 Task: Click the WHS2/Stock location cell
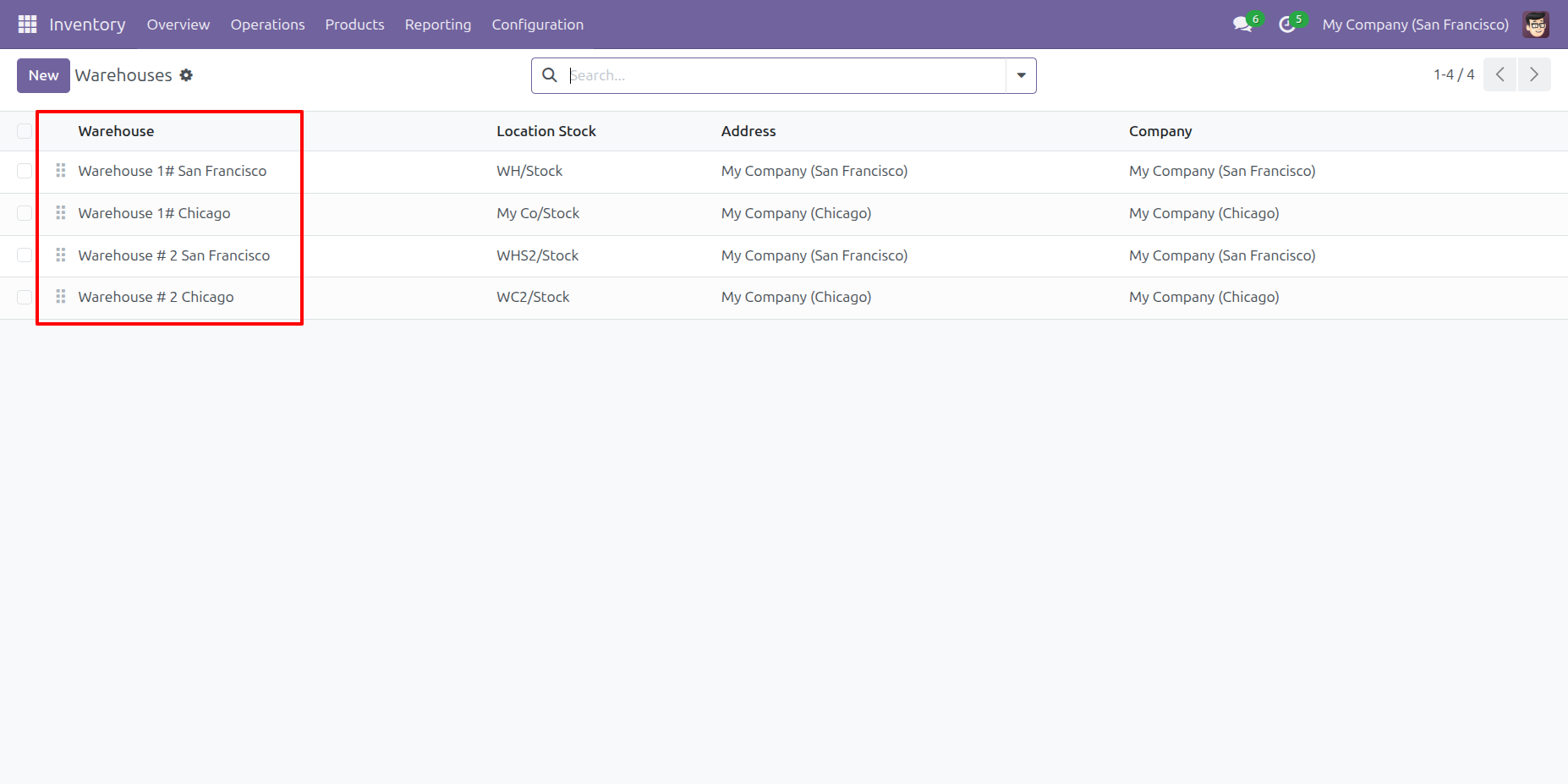537,255
